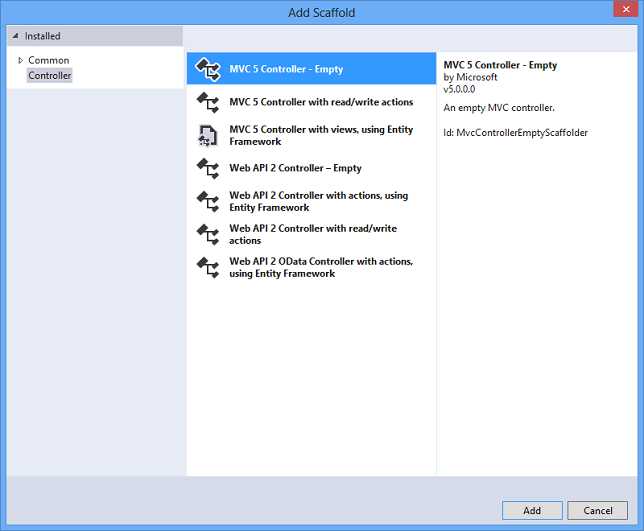Choose Web API 2 Controller with actions, Entity Framework
Image resolution: width=644 pixels, height=531 pixels.
[x=311, y=201]
